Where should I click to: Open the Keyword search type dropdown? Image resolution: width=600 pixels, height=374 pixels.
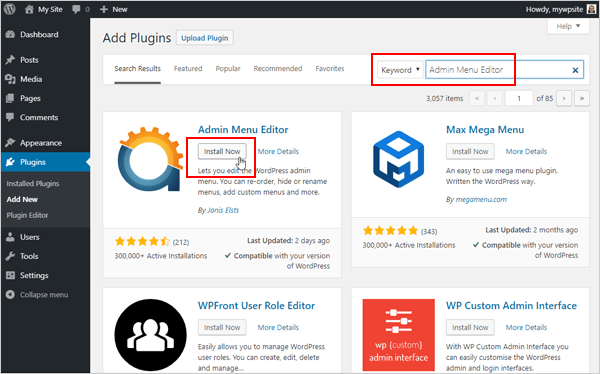400,70
